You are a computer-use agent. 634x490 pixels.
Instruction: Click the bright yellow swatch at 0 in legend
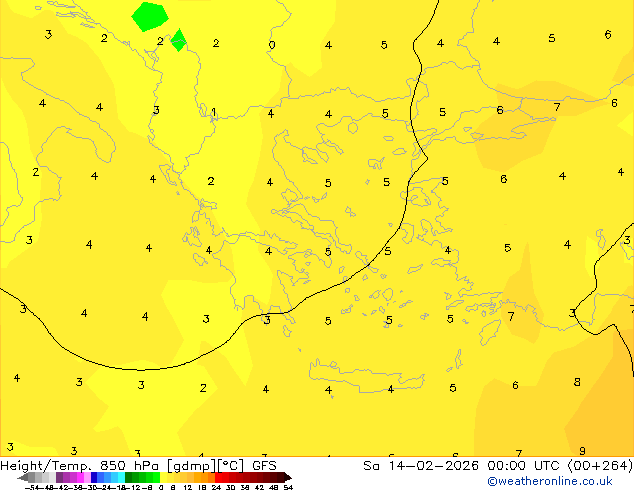(x=163, y=477)
